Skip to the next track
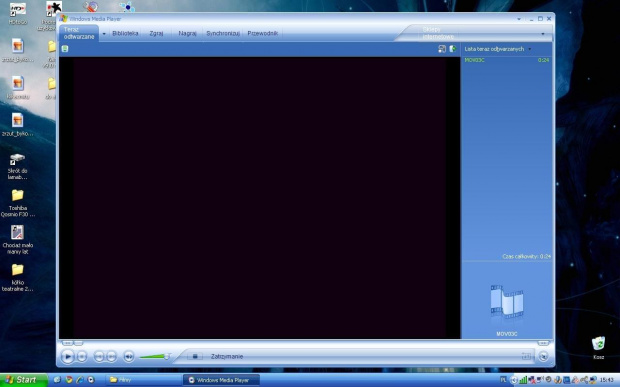 (x=112, y=357)
